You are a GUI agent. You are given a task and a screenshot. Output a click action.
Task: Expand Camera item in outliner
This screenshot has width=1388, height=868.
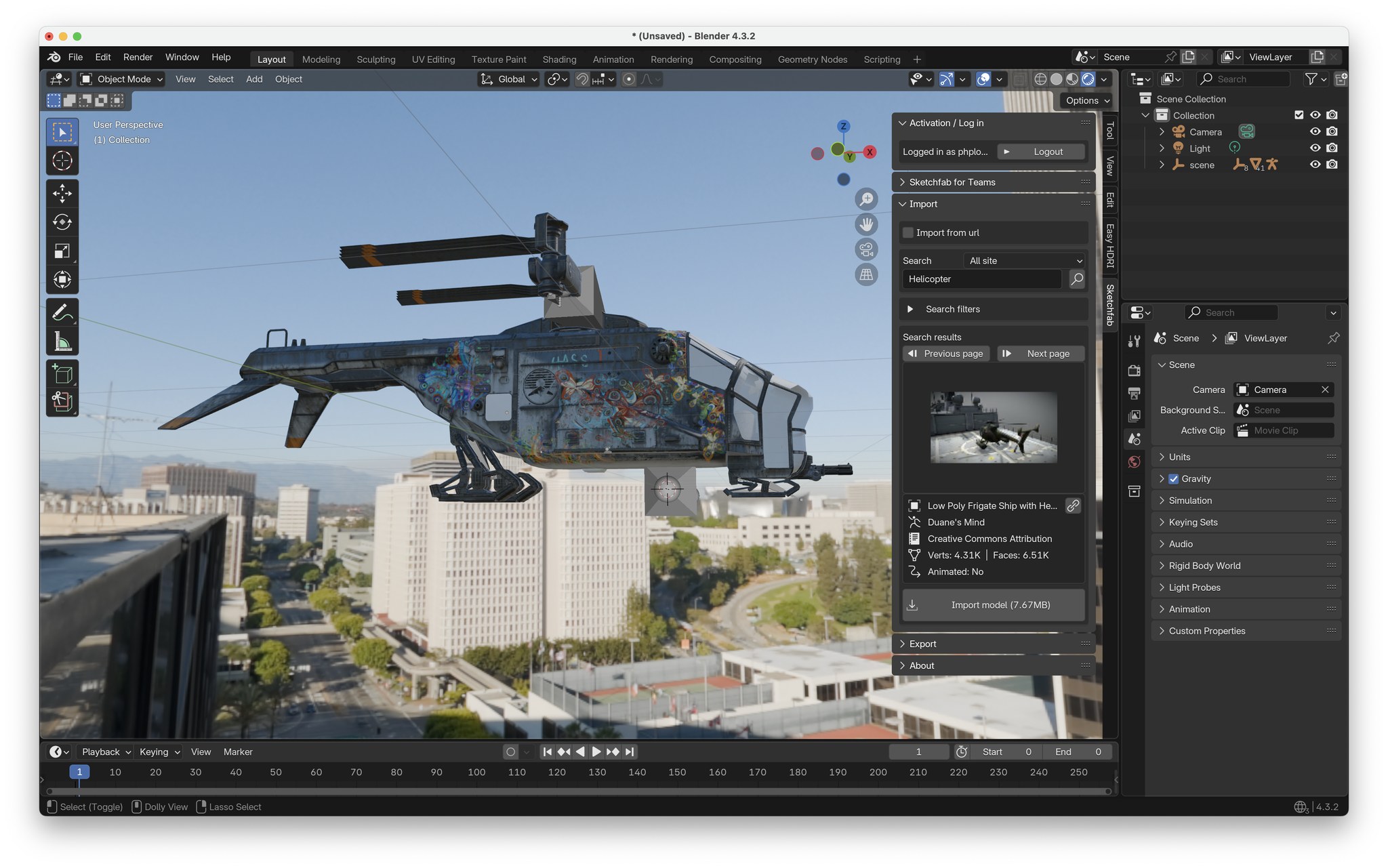pyautogui.click(x=1162, y=131)
